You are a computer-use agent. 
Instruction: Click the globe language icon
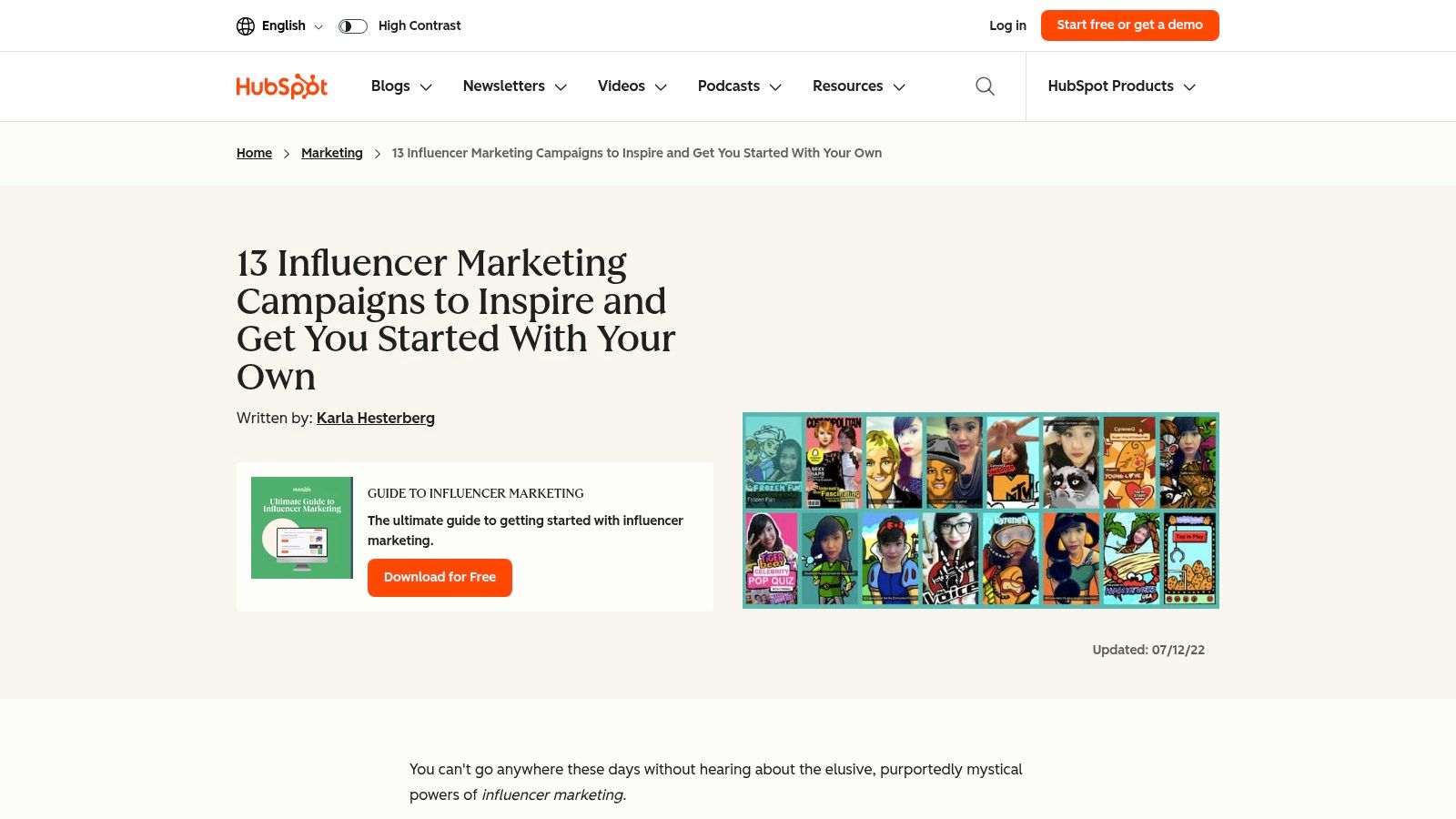click(246, 26)
